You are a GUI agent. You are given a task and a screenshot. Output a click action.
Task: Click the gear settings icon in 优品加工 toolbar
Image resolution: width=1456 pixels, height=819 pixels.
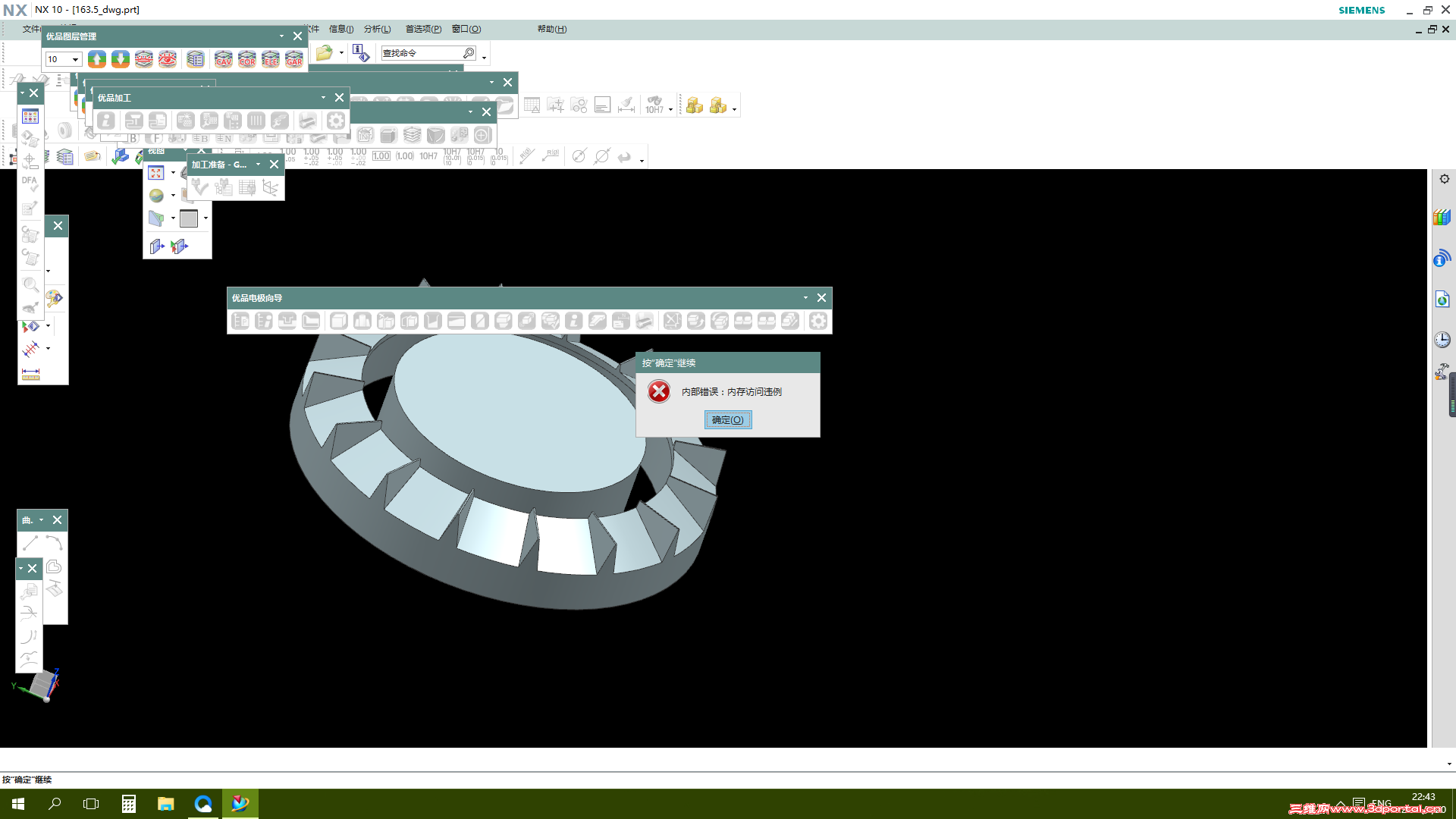[x=335, y=121]
